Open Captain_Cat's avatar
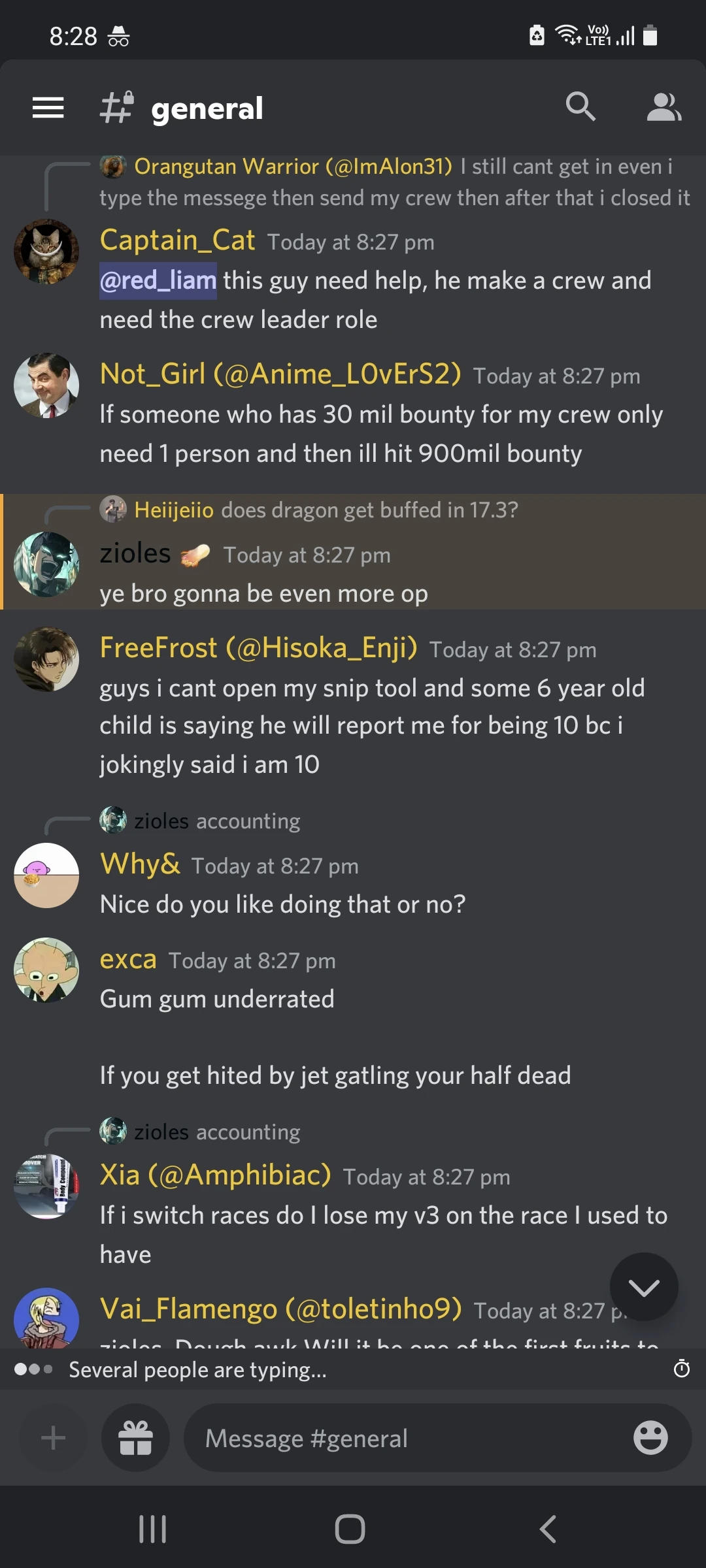The height and width of the screenshot is (1568, 706). point(46,252)
